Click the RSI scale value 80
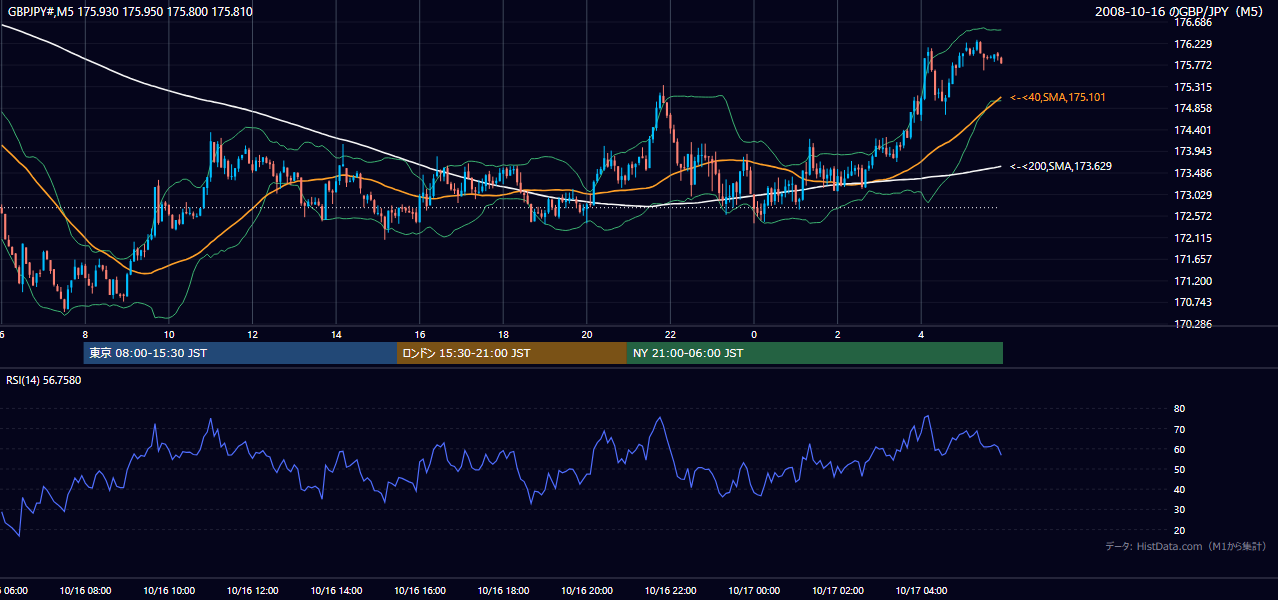1278x600 pixels. [1180, 409]
